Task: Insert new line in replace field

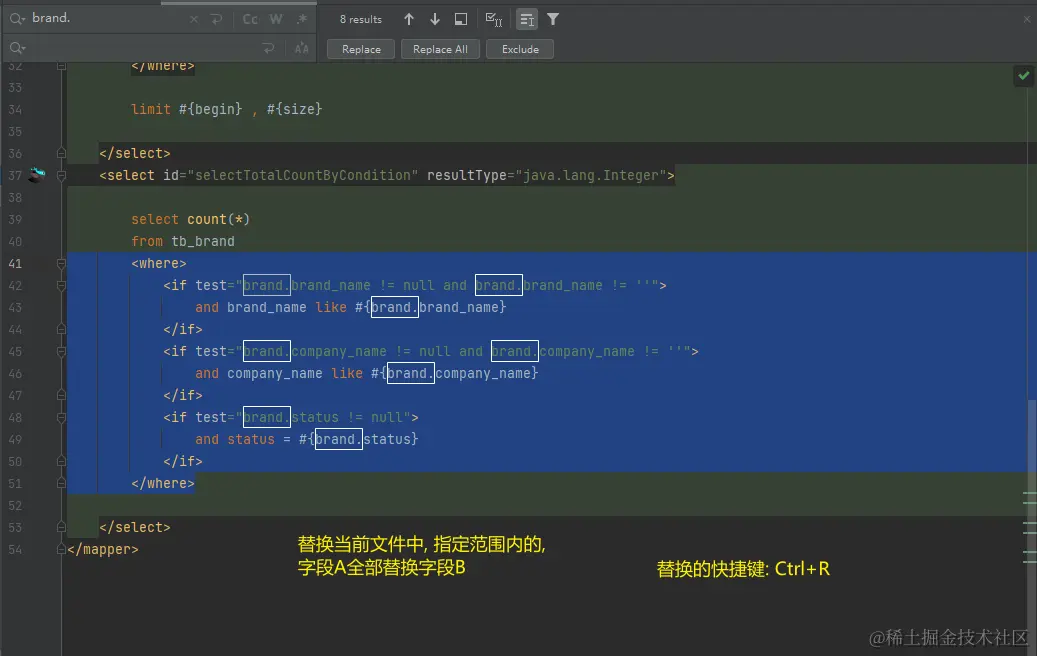Action: 268,48
